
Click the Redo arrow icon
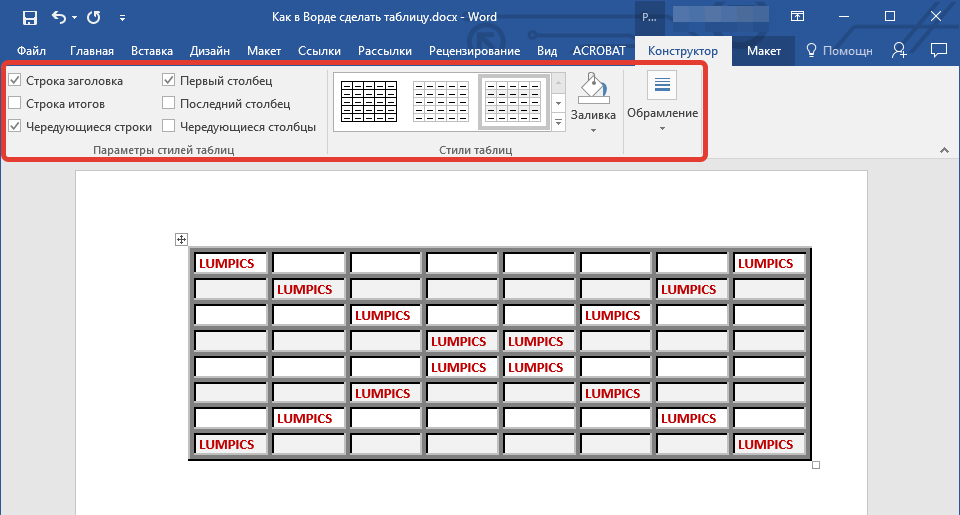tap(93, 17)
